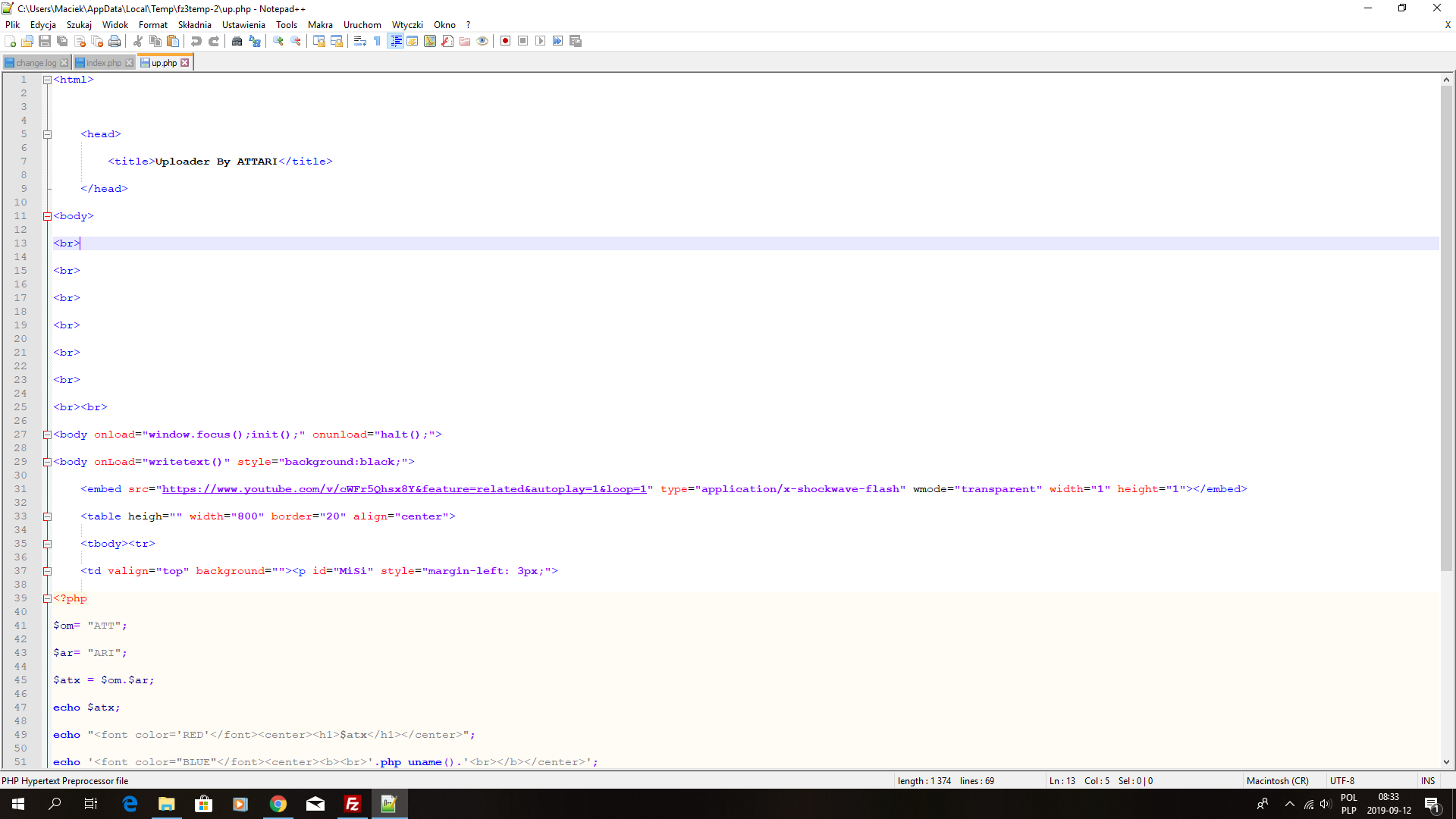
Task: Toggle Show all characters pilcrow button
Action: click(x=377, y=41)
